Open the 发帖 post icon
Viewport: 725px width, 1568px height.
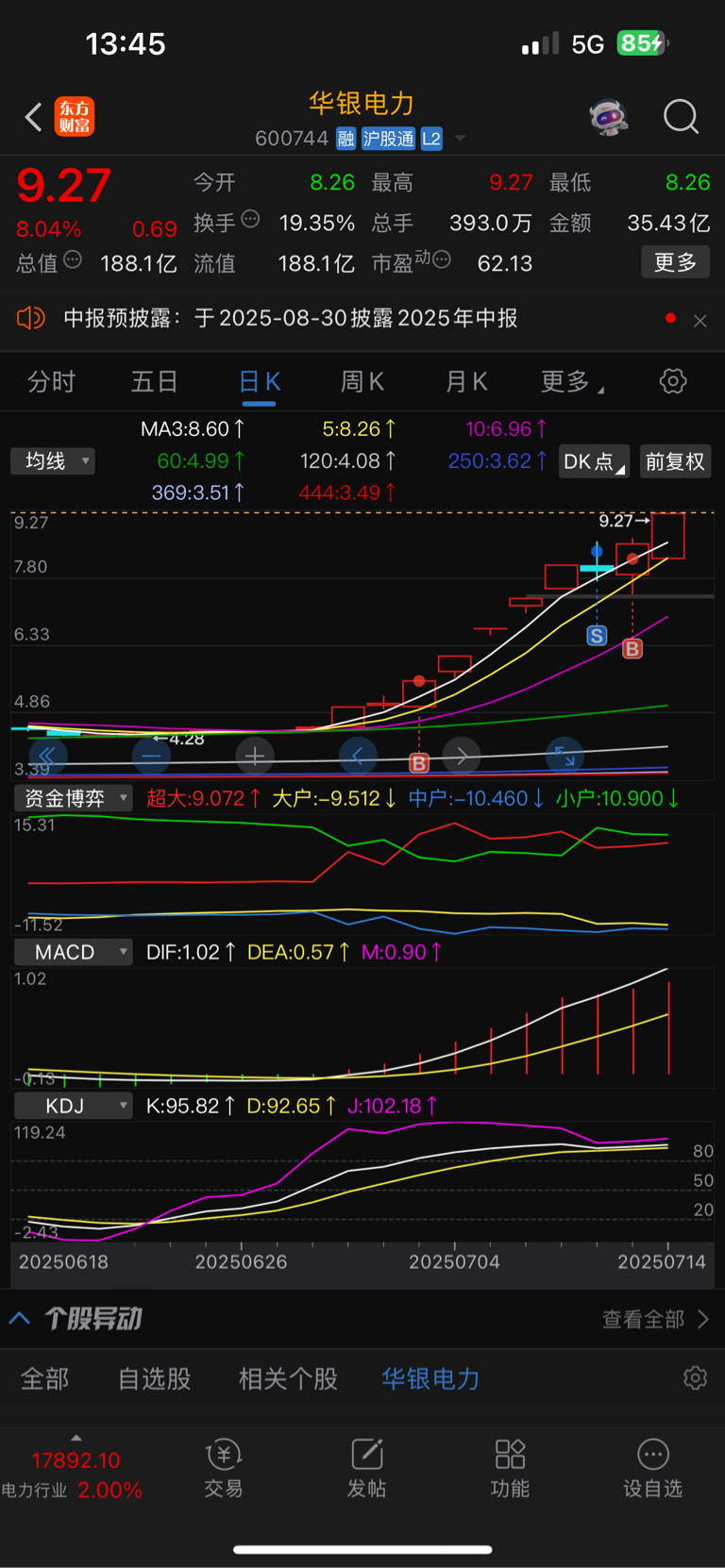click(x=366, y=1468)
